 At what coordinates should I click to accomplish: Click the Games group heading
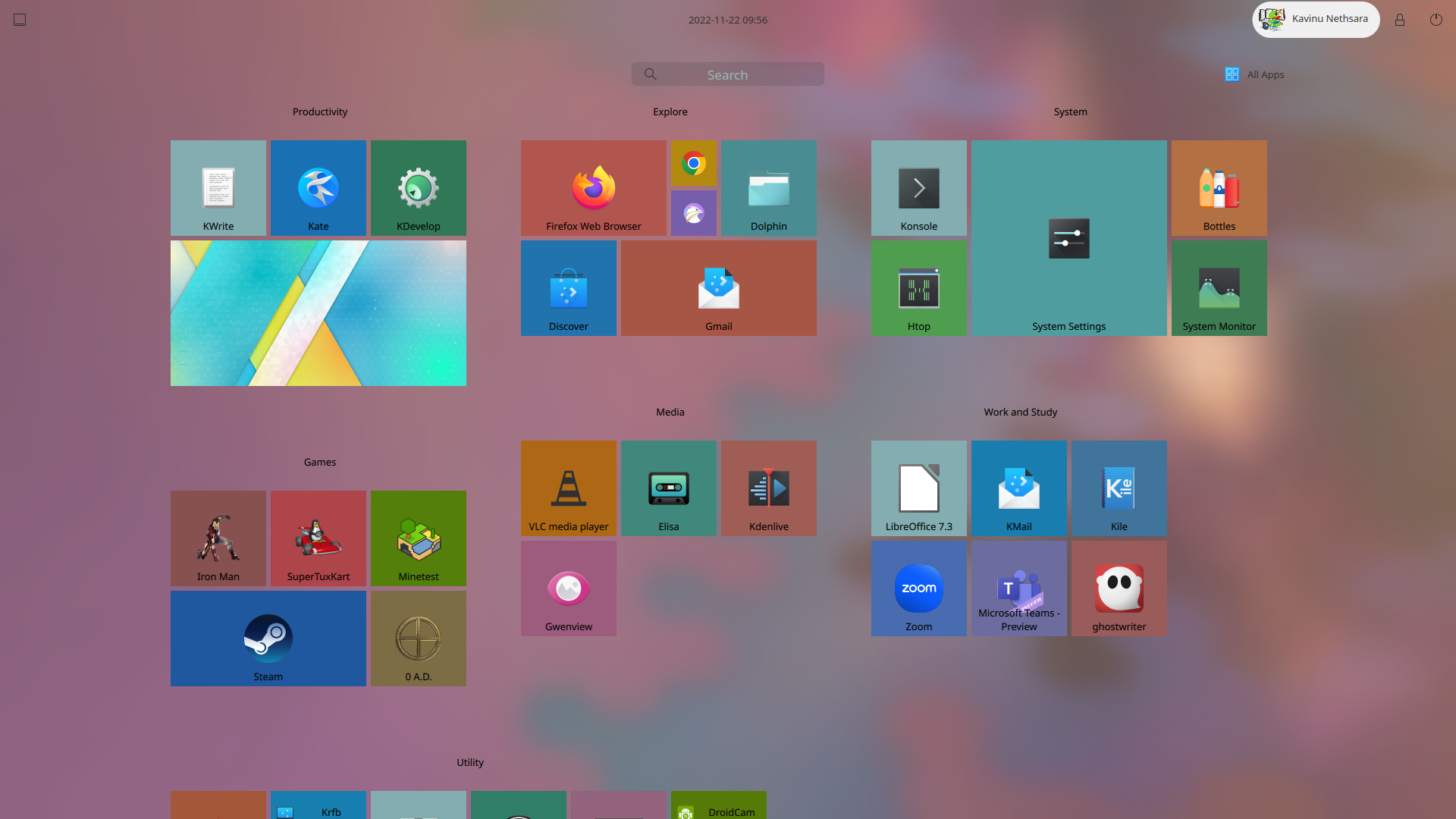pos(320,462)
